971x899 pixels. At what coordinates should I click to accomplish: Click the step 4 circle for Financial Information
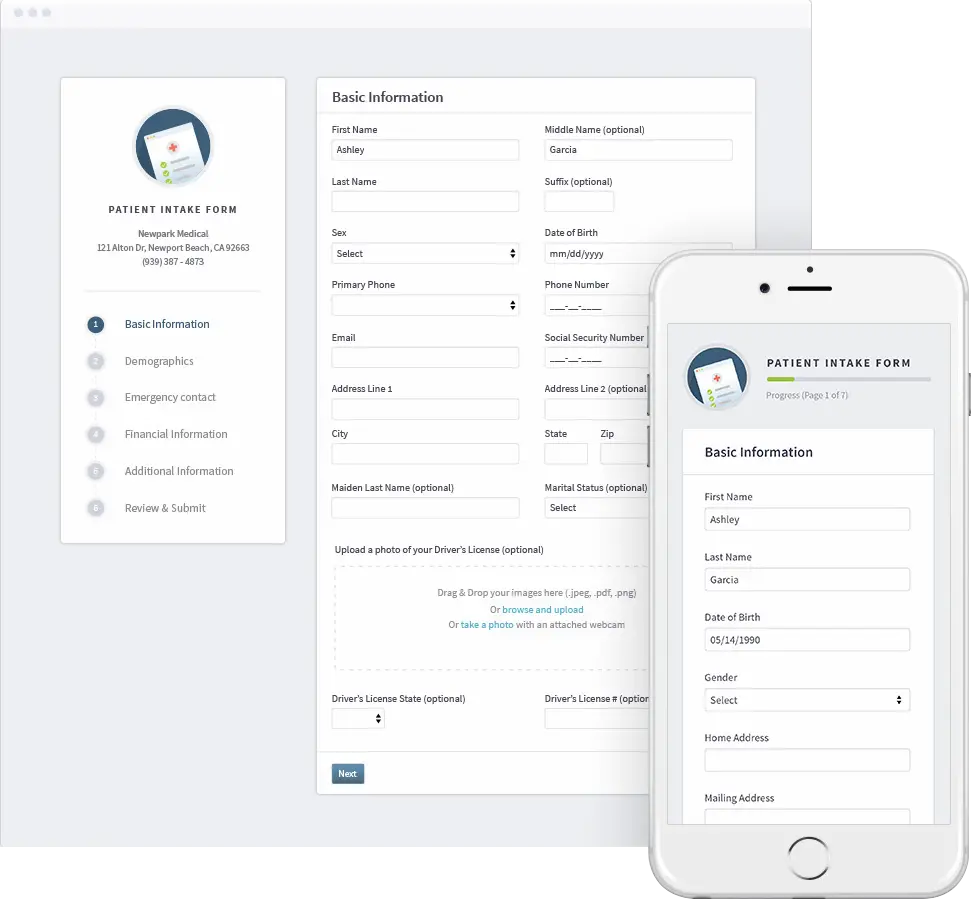(95, 434)
